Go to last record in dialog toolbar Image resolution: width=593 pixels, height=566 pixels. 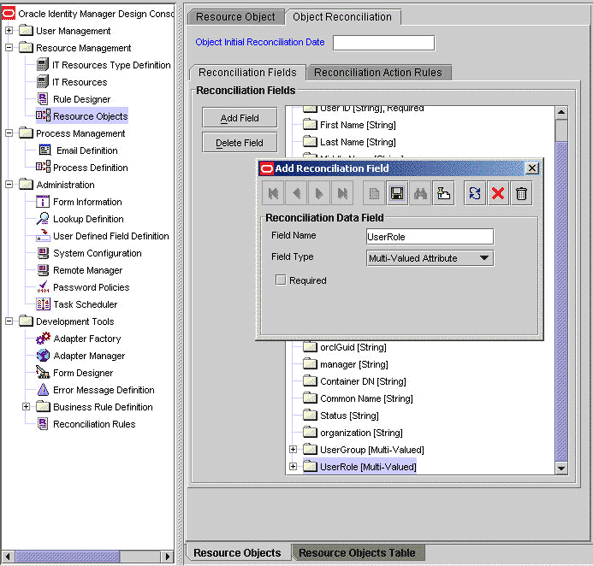[x=342, y=194]
